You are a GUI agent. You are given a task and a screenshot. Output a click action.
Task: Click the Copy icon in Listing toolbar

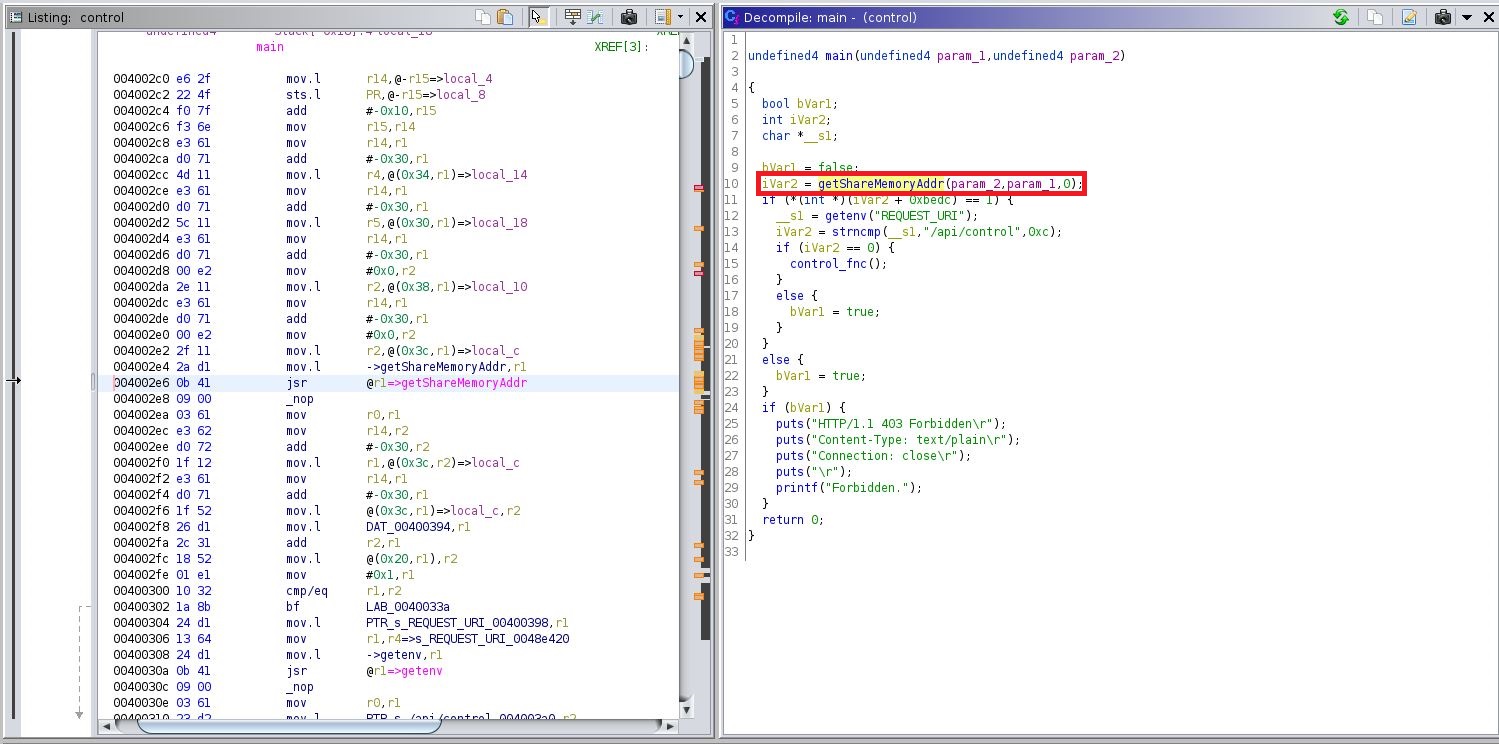(x=483, y=17)
